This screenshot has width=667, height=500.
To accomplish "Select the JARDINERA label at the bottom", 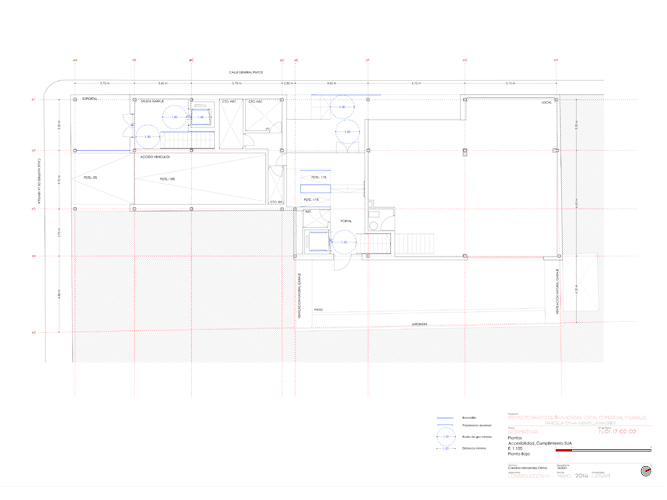I will (420, 324).
